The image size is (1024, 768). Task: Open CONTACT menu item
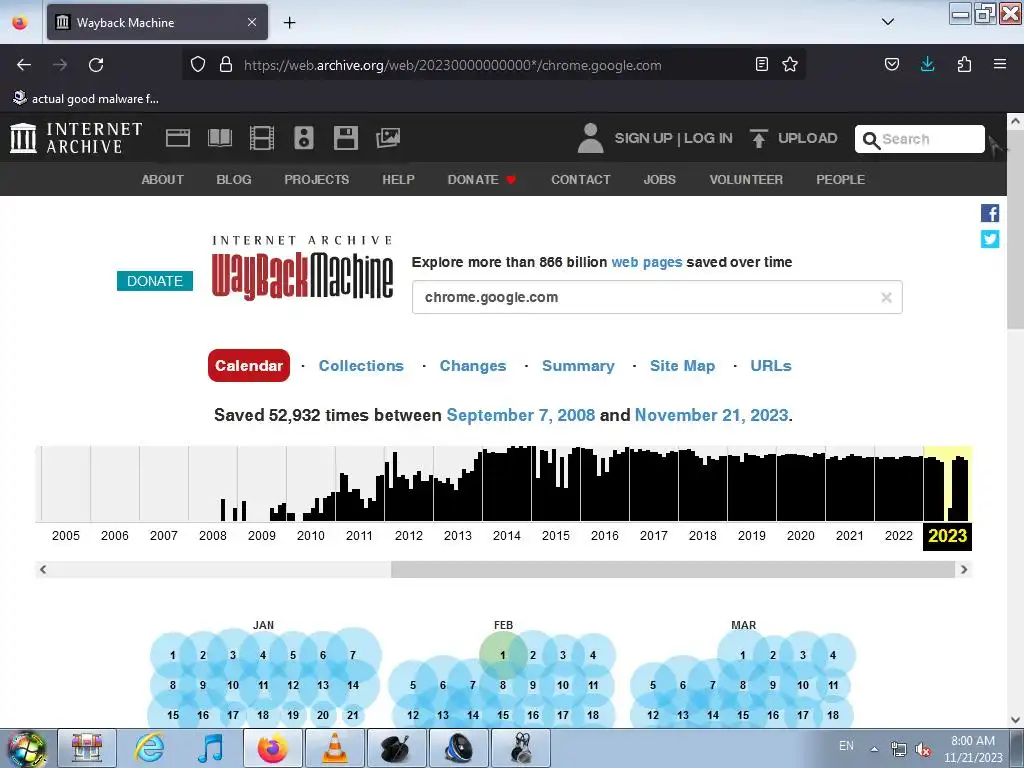(x=581, y=180)
